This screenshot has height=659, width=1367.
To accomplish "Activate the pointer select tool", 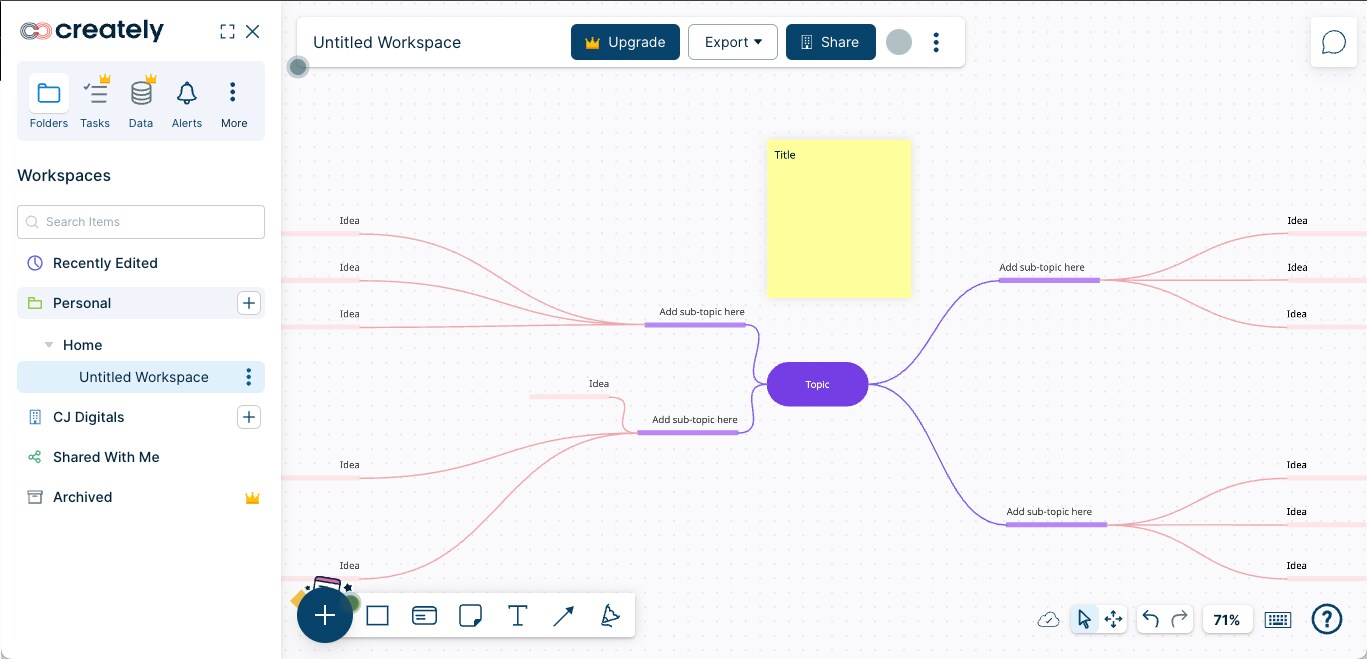I will coord(1084,620).
